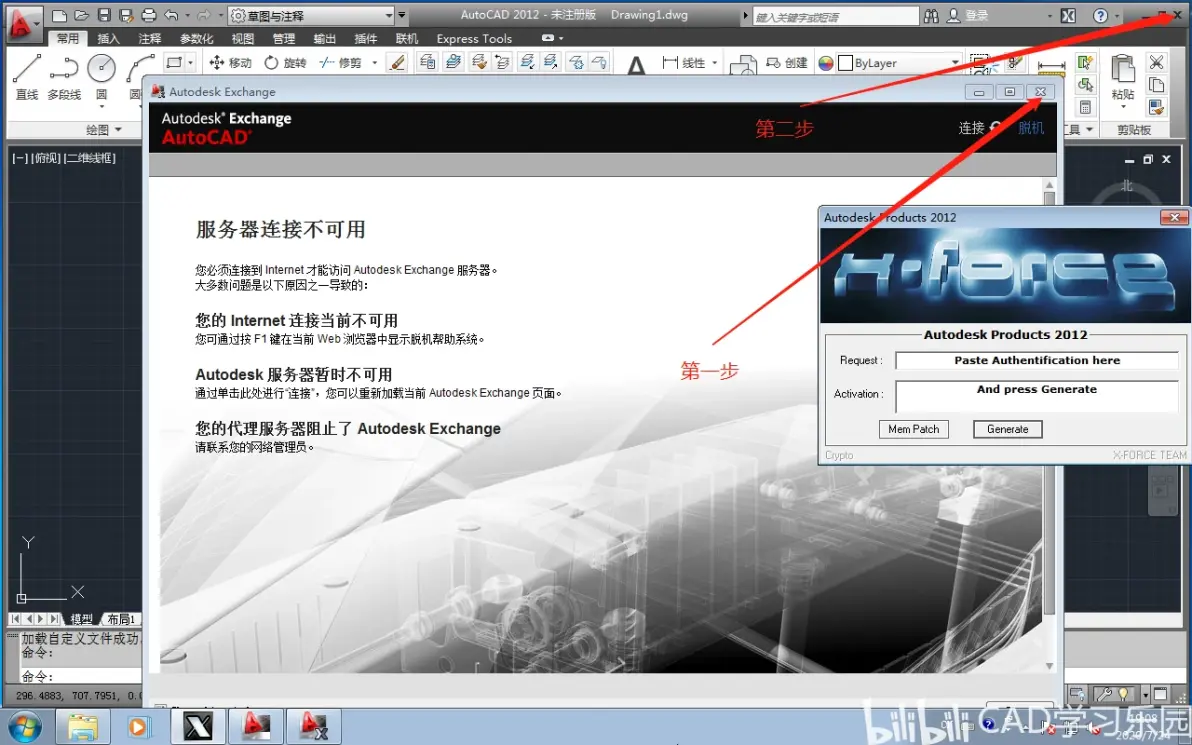Viewport: 1192px width, 745px height.
Task: Click the Sign In (登录) user icon
Action: pyautogui.click(x=967, y=15)
